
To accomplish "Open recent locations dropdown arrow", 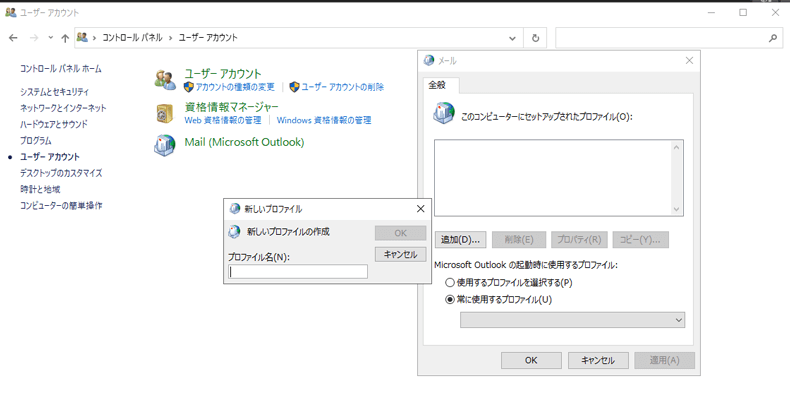I will [50, 38].
